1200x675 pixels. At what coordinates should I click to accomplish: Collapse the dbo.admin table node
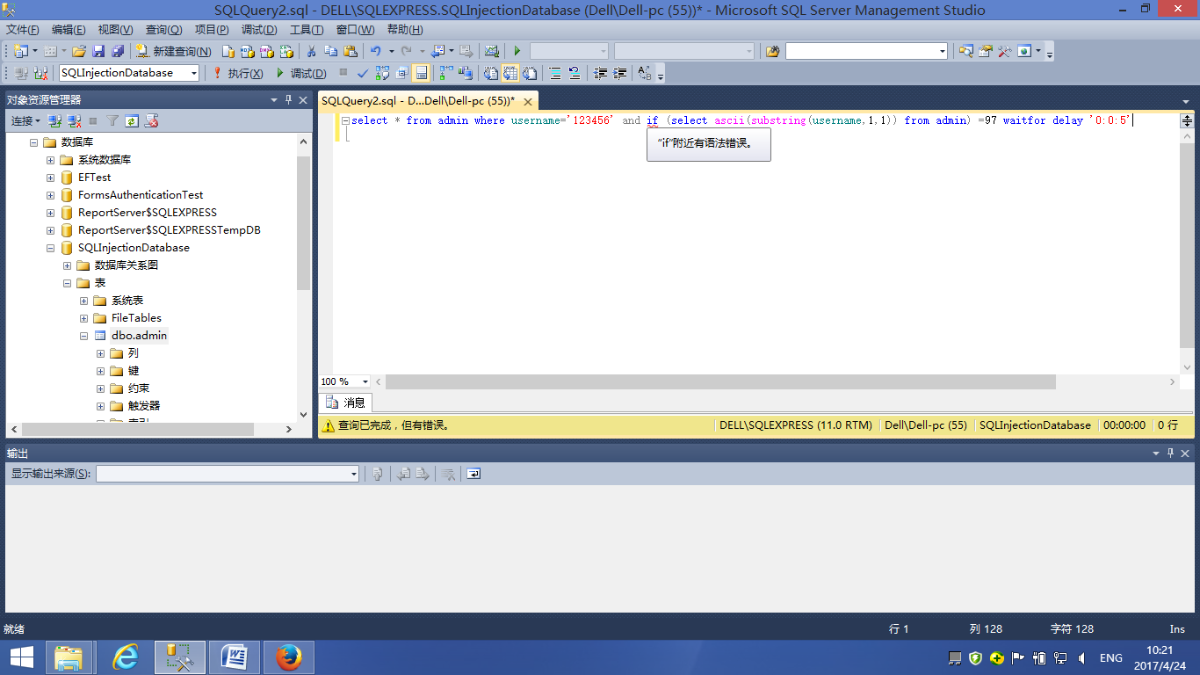pyautogui.click(x=84, y=335)
